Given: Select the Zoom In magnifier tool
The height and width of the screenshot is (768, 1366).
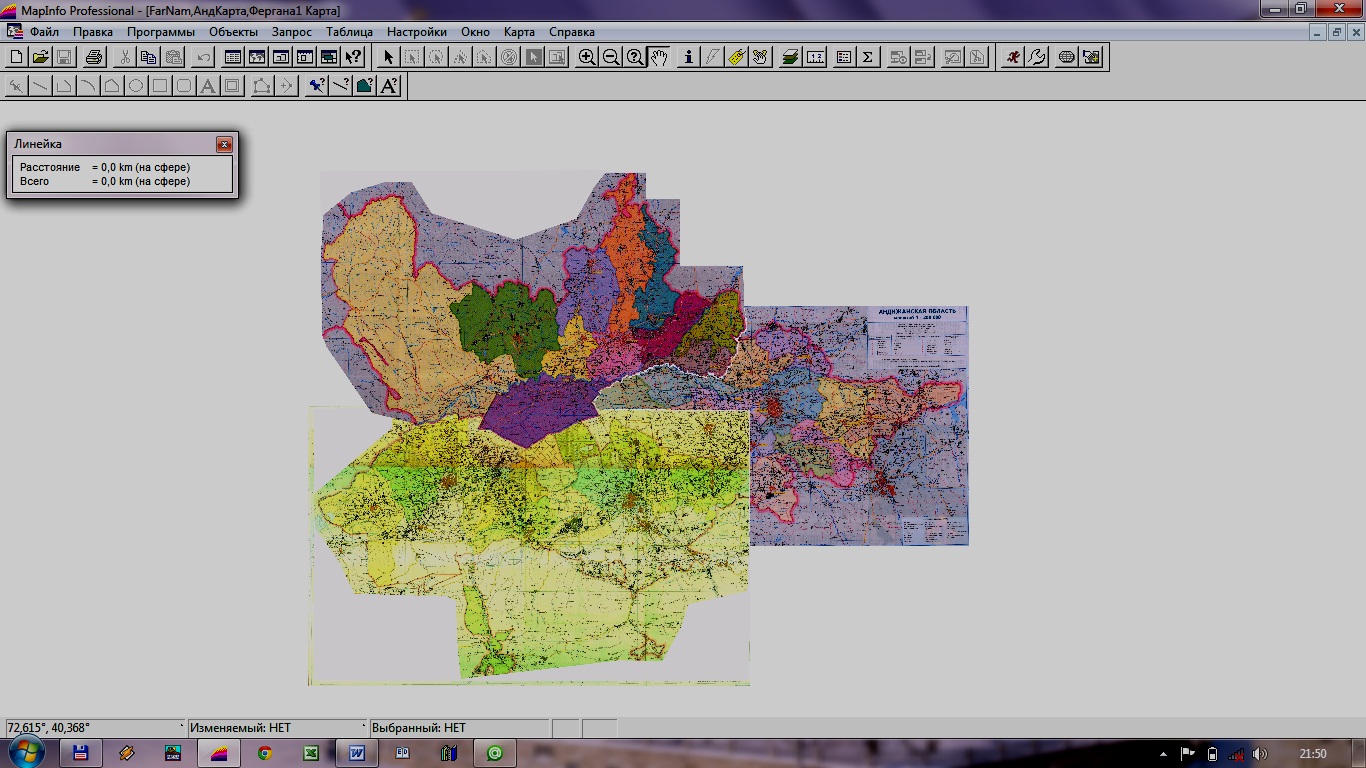Looking at the screenshot, I should [587, 57].
